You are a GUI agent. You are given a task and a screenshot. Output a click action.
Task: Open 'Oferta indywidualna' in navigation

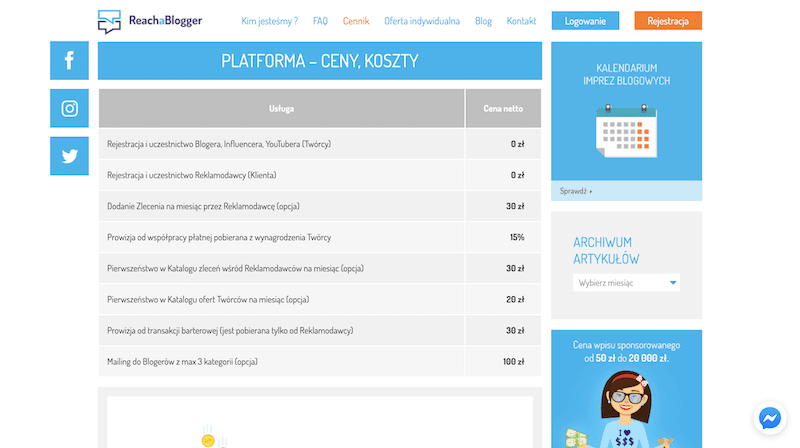click(421, 21)
